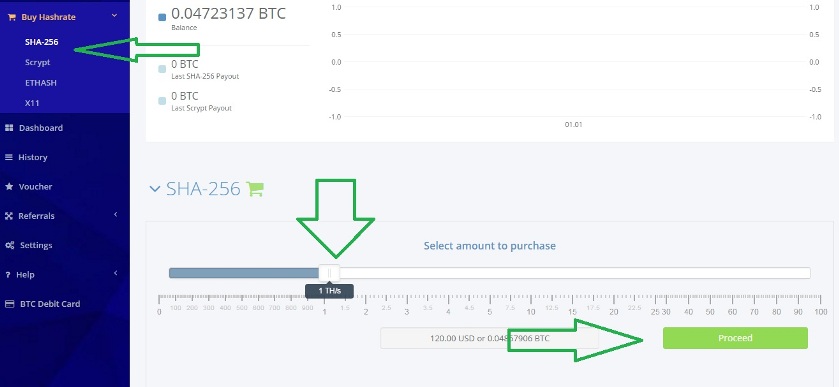
Task: Click the Voucher star icon
Action: point(9,187)
